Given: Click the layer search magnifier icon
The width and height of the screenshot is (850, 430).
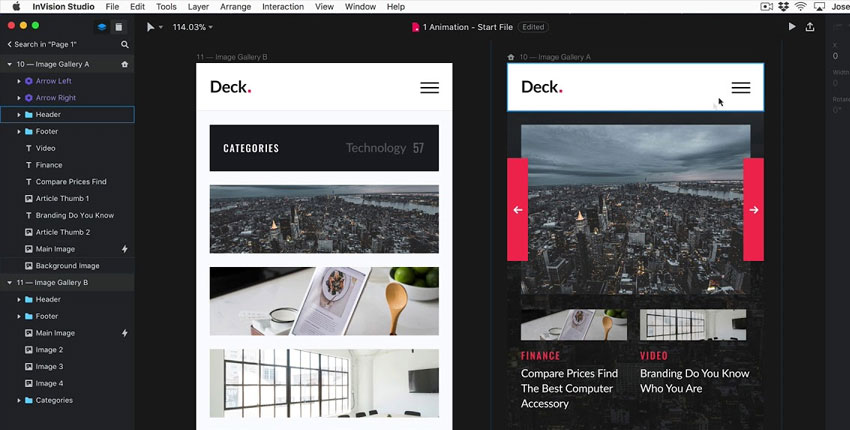Looking at the screenshot, I should click(x=125, y=44).
